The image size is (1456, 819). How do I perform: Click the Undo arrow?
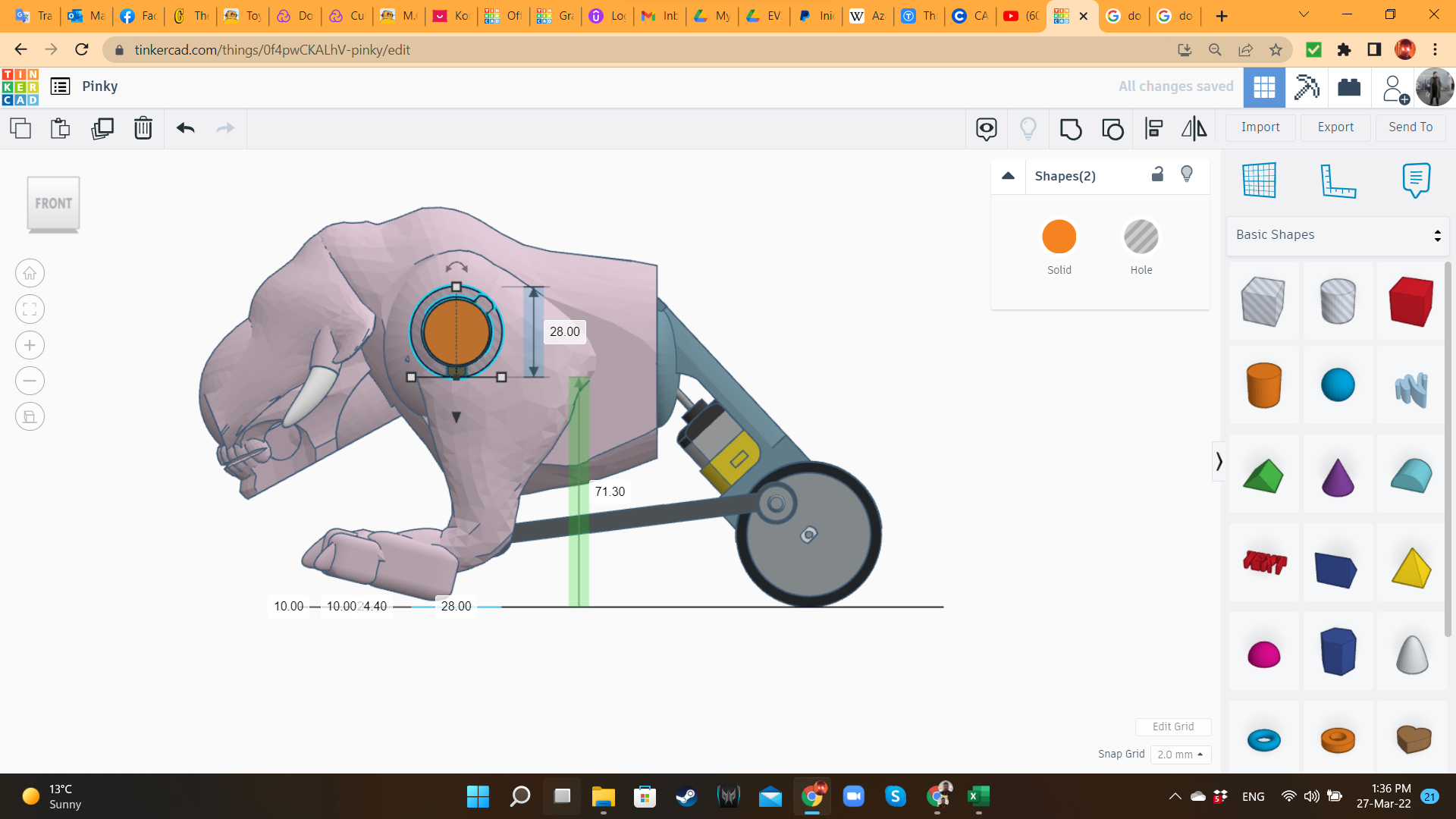186,128
